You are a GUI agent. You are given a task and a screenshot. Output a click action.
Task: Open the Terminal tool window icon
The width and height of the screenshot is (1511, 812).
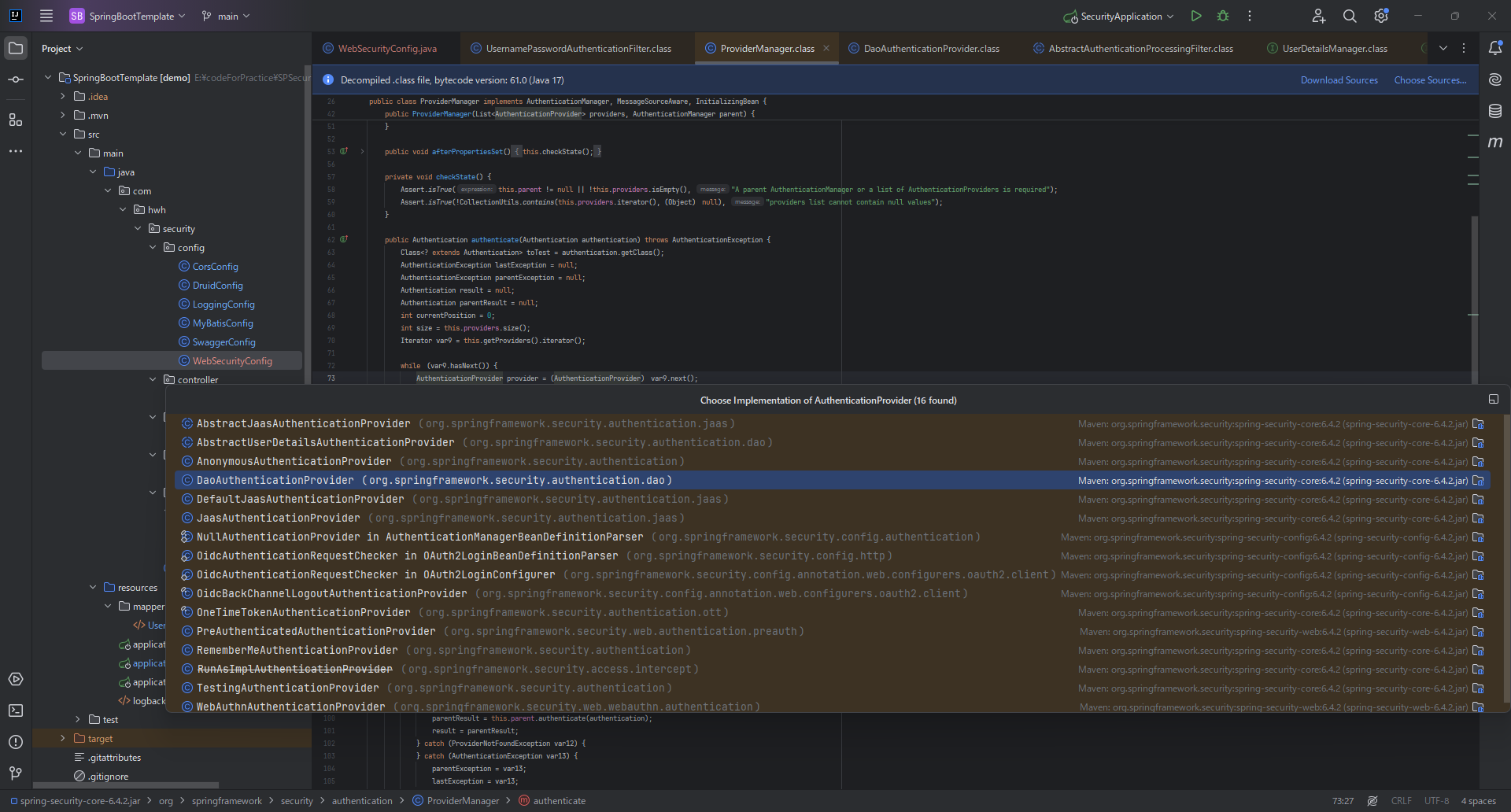coord(16,710)
